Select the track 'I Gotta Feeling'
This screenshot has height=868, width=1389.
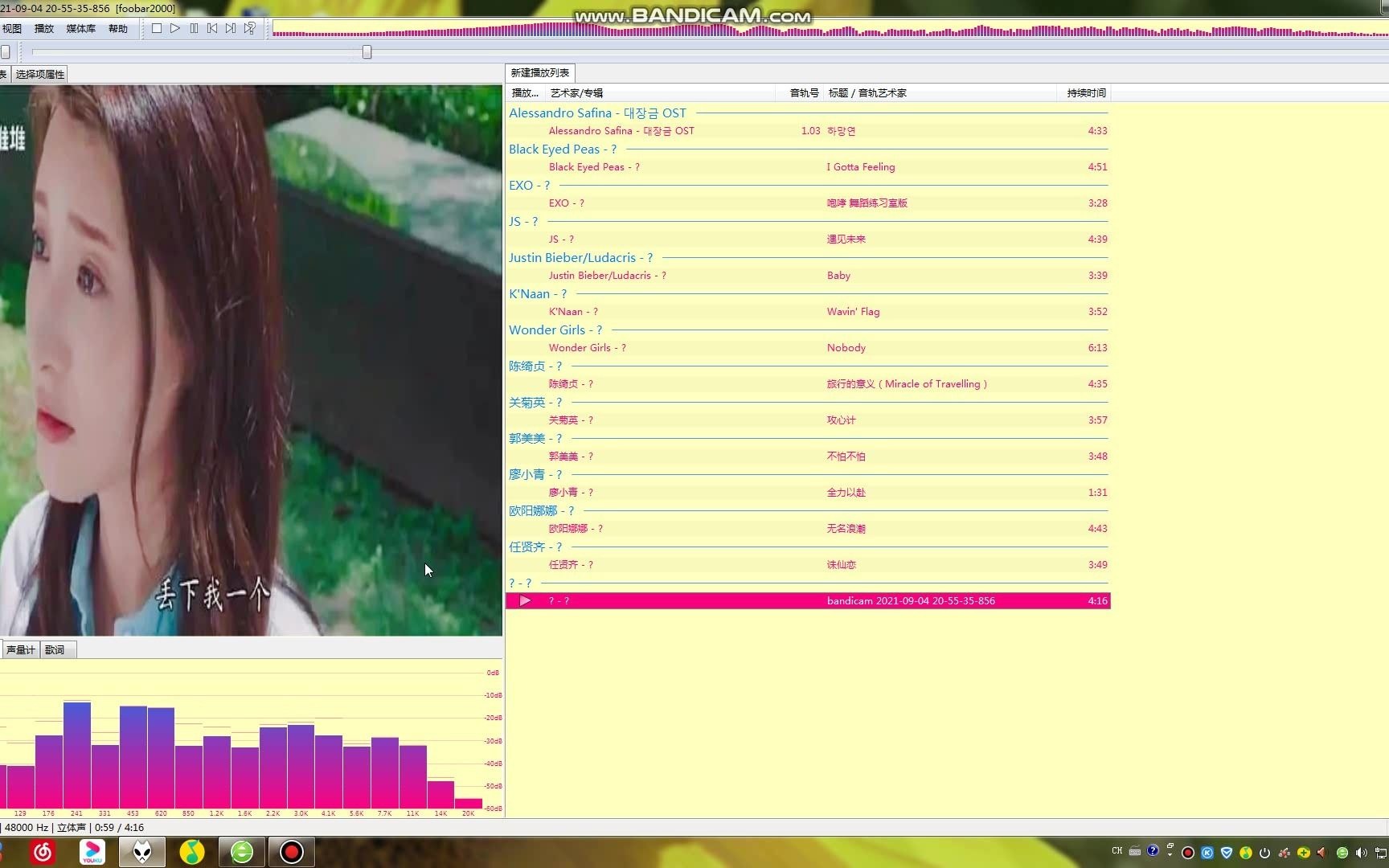808,167
